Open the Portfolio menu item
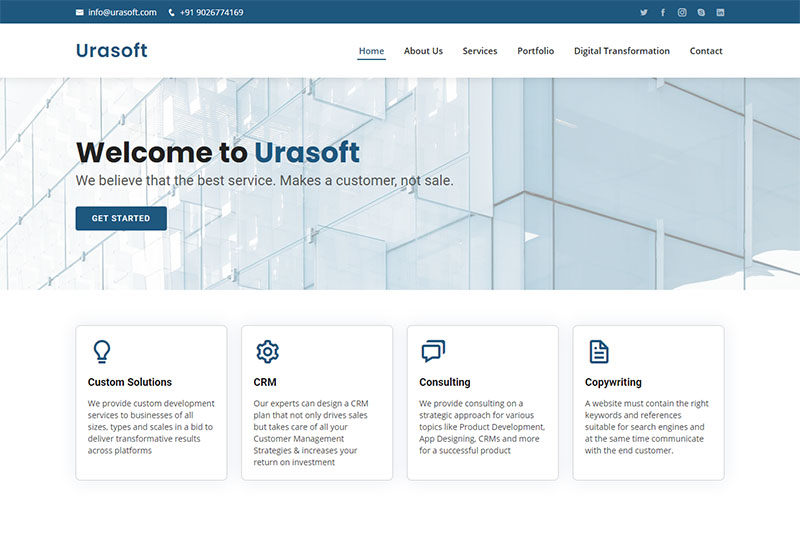This screenshot has width=800, height=533. 536,51
